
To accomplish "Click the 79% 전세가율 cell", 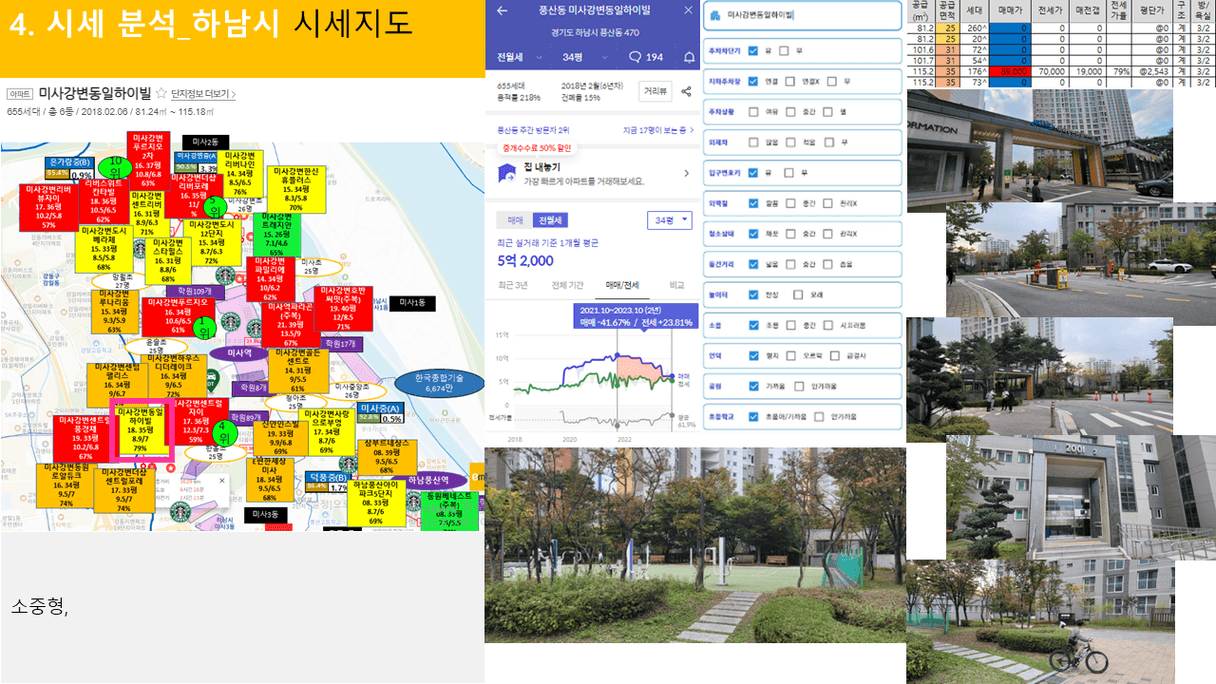I will [1118, 72].
